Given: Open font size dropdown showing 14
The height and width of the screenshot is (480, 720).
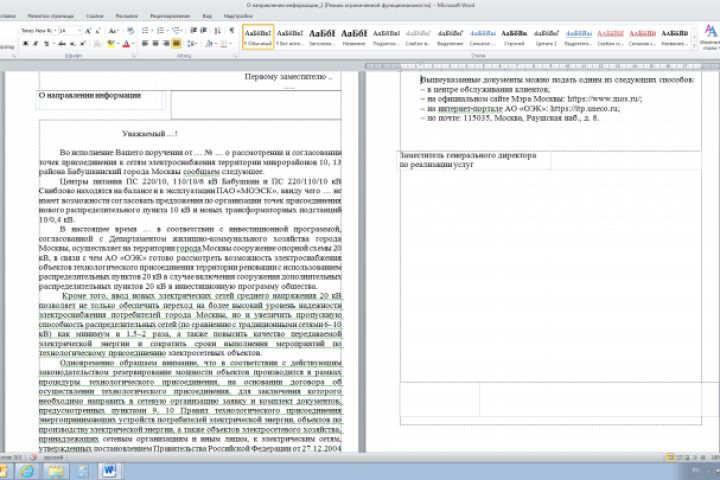Looking at the screenshot, I should [79, 31].
